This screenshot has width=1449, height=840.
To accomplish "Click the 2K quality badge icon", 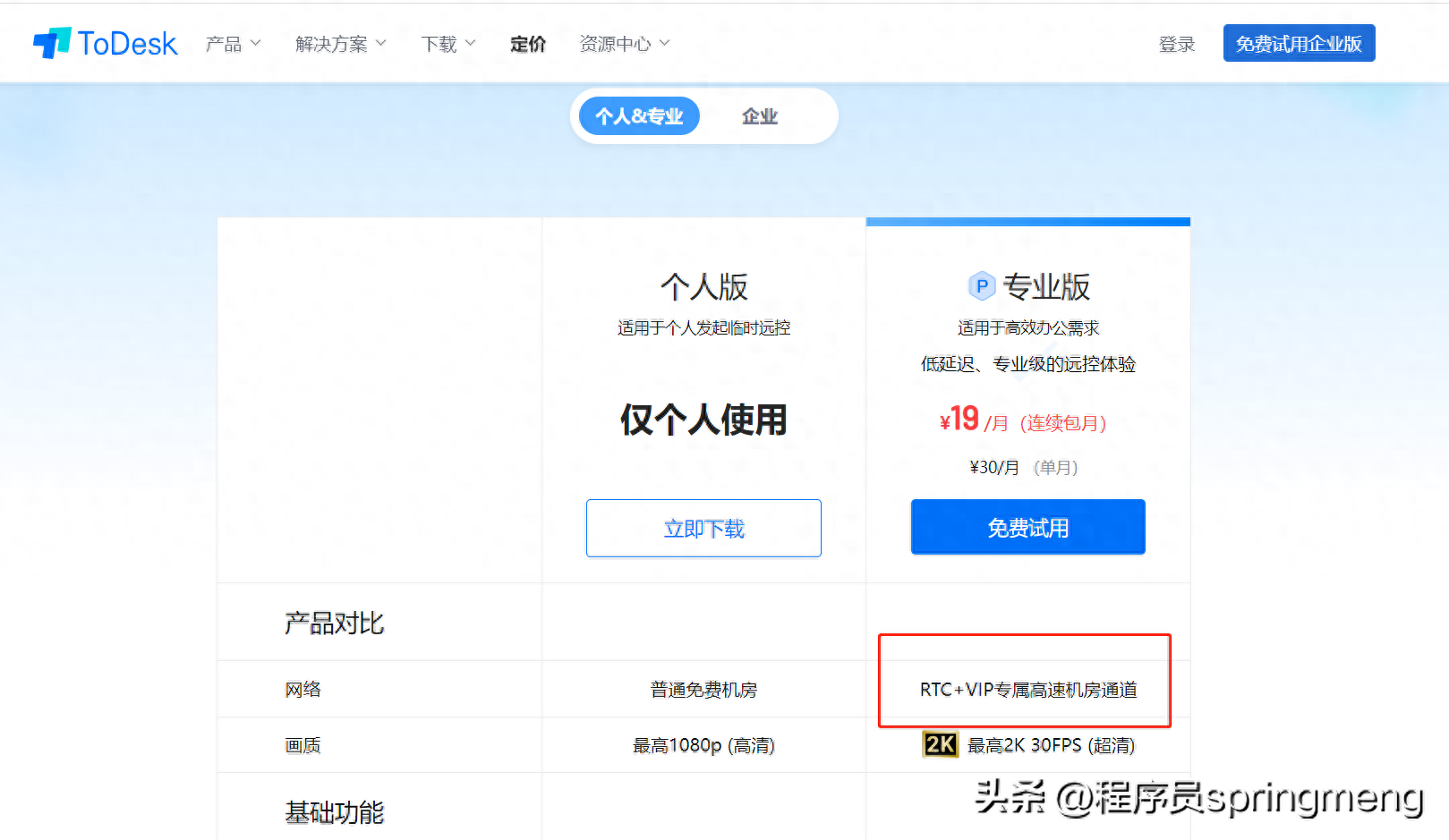I will click(940, 744).
